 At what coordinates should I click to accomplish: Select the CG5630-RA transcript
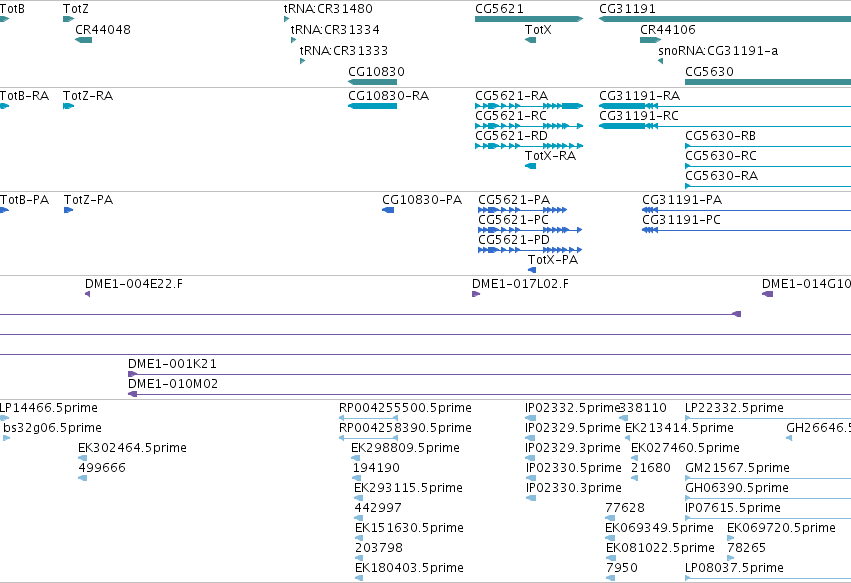768,186
